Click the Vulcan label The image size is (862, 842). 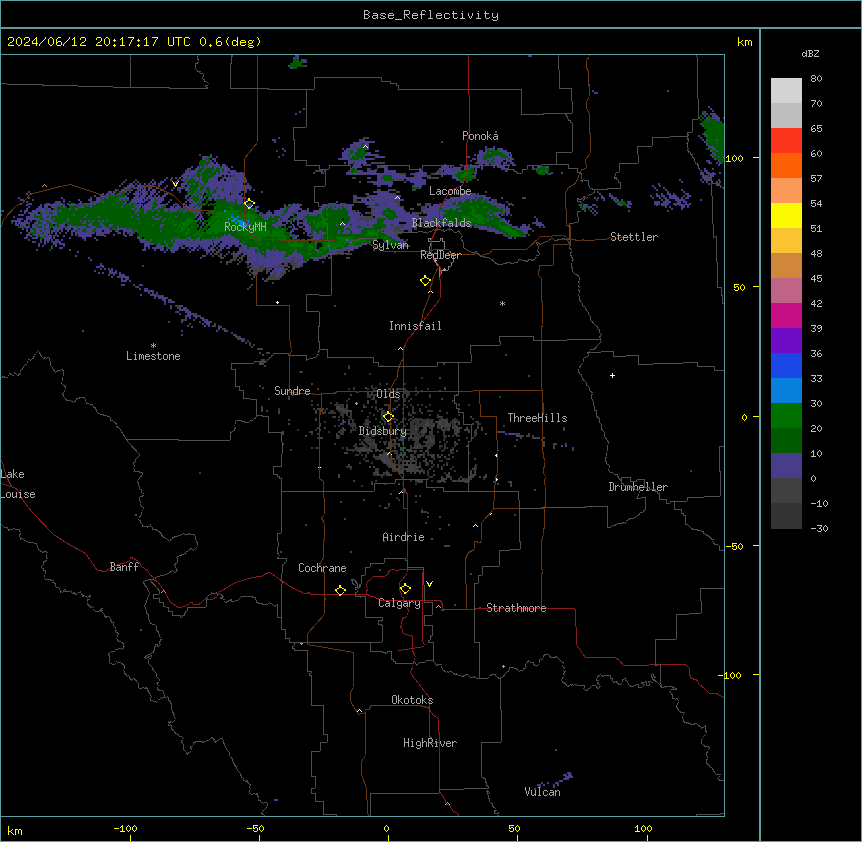coord(542,792)
